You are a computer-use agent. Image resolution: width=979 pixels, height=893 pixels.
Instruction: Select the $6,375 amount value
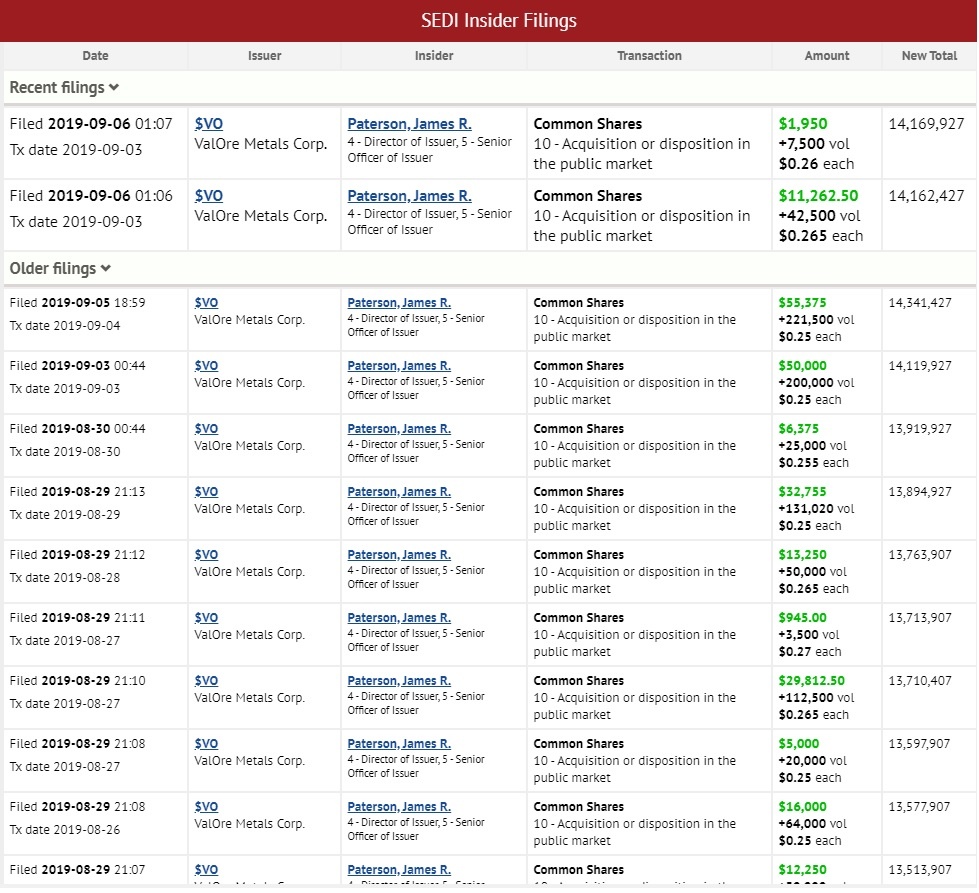point(799,429)
